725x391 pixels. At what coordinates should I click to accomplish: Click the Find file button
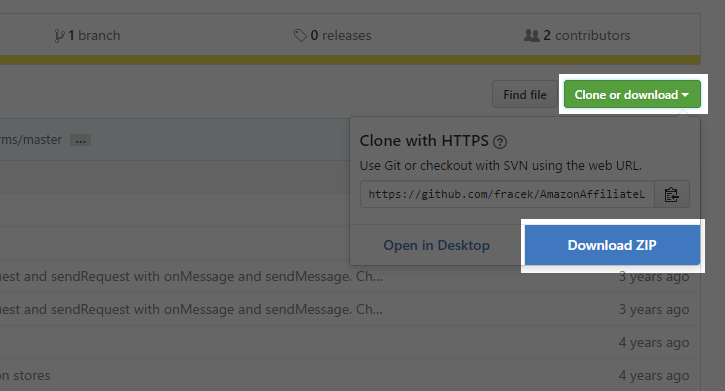(525, 94)
